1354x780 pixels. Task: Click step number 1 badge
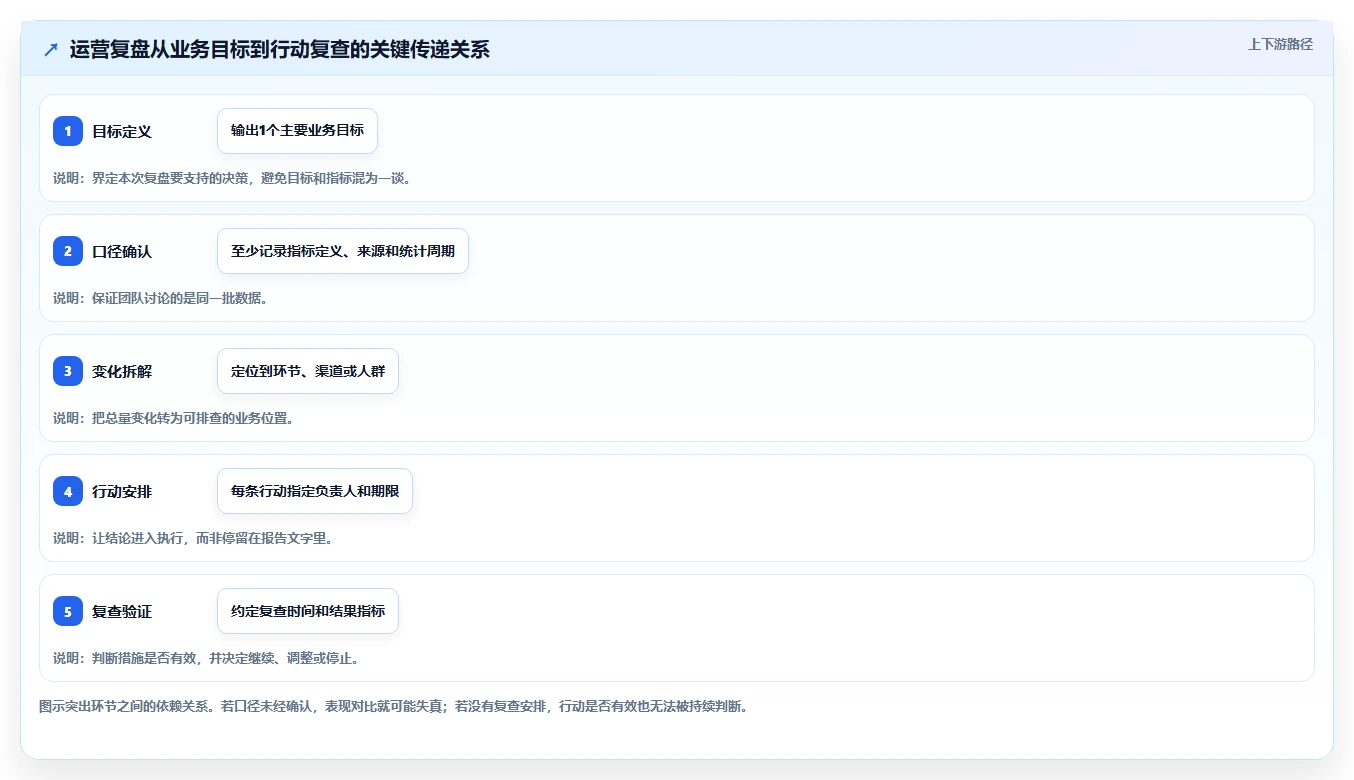(x=68, y=131)
